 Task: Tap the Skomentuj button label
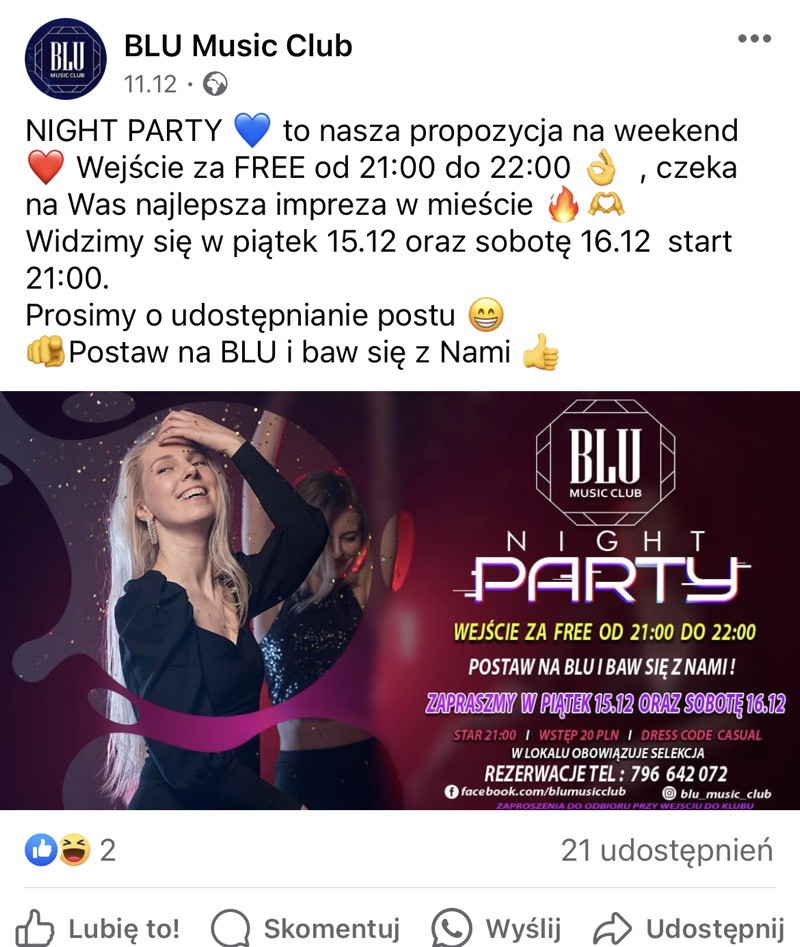(331, 928)
